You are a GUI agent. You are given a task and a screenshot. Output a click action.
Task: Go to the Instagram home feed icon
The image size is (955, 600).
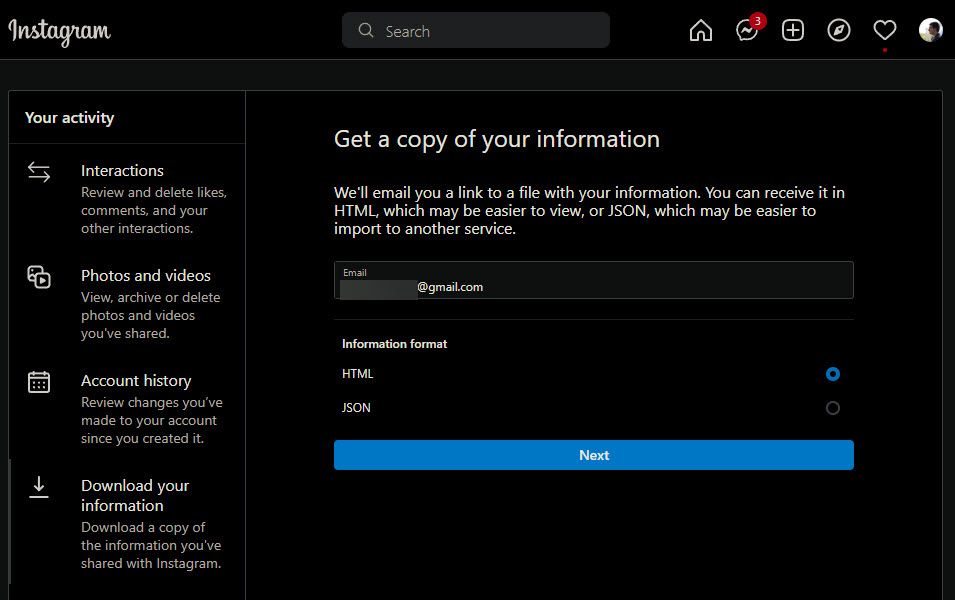[701, 31]
